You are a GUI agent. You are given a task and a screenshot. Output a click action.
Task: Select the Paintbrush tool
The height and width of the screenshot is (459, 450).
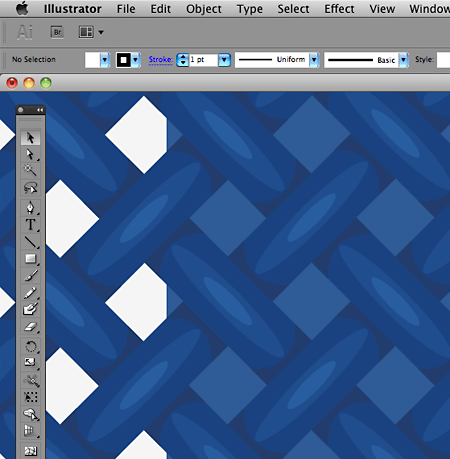point(30,276)
